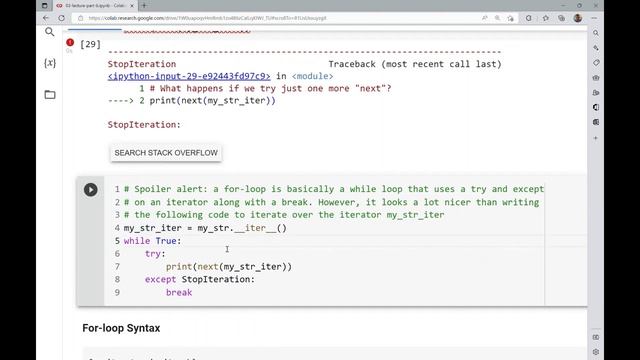Click the Edge extensions icon

529,18
